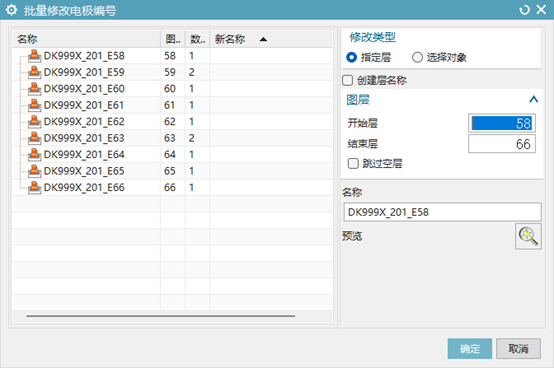Click the horizontal scrollbar of the list
This screenshot has height=368, width=554.
tap(160, 316)
